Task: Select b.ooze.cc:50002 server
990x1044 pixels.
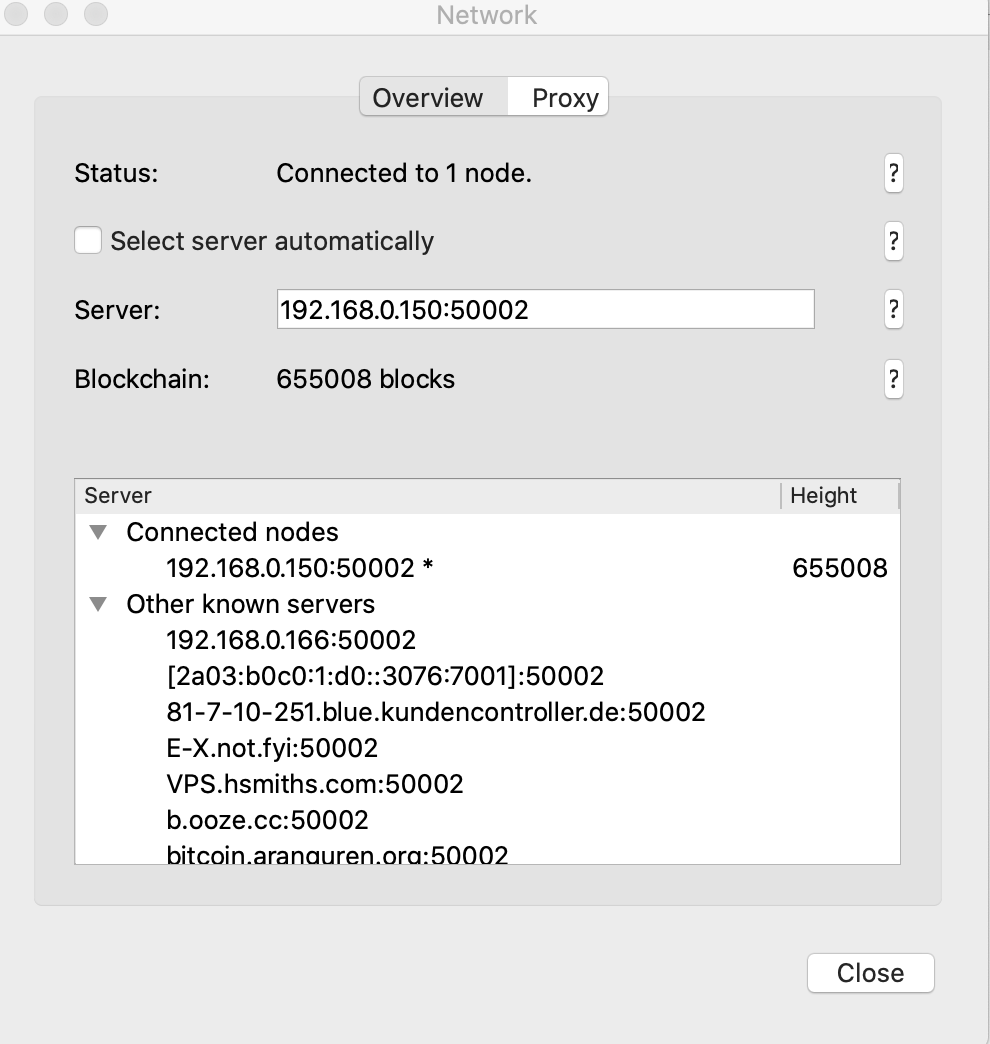Action: click(x=267, y=820)
